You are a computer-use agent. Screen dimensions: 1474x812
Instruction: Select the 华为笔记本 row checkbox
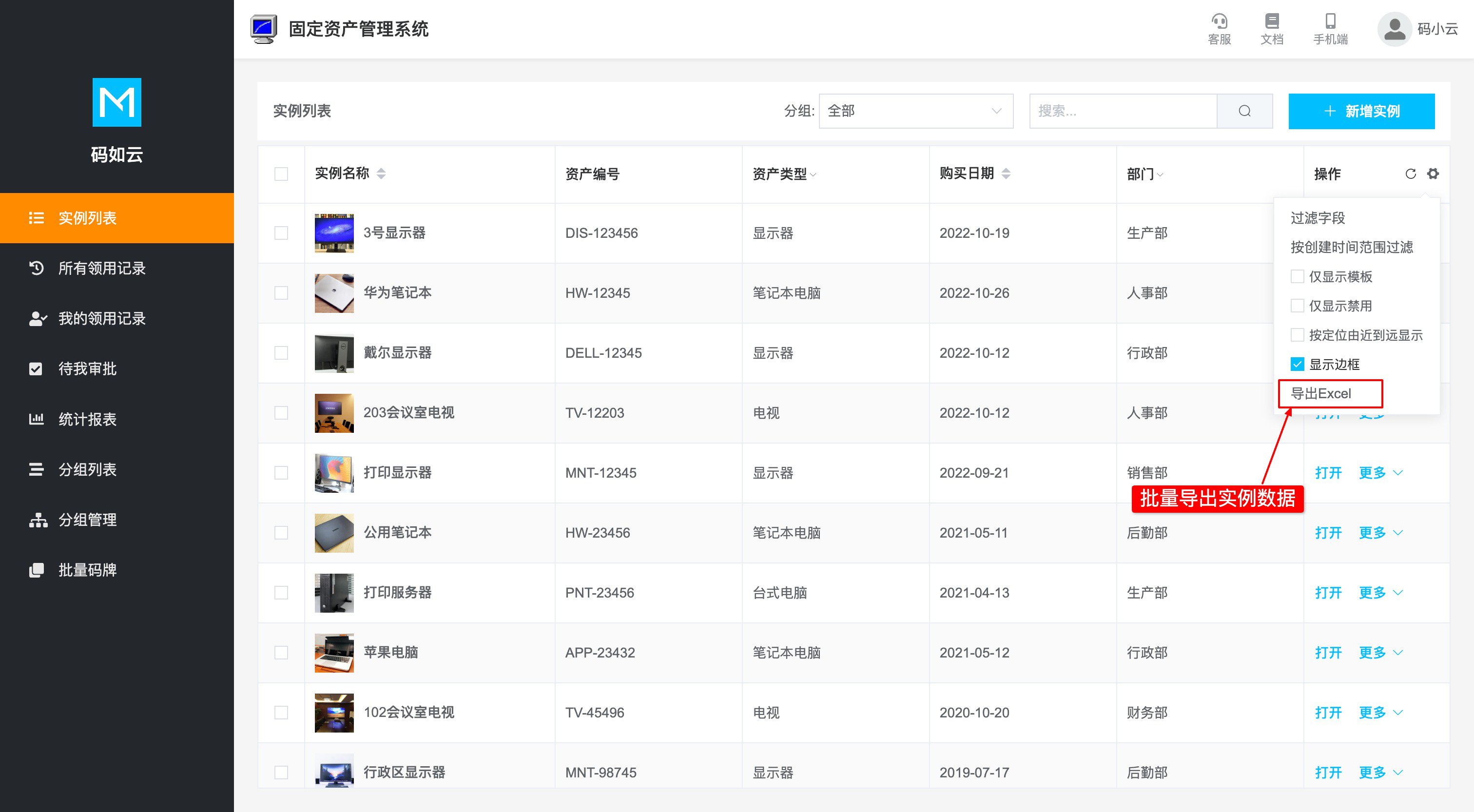(x=281, y=293)
